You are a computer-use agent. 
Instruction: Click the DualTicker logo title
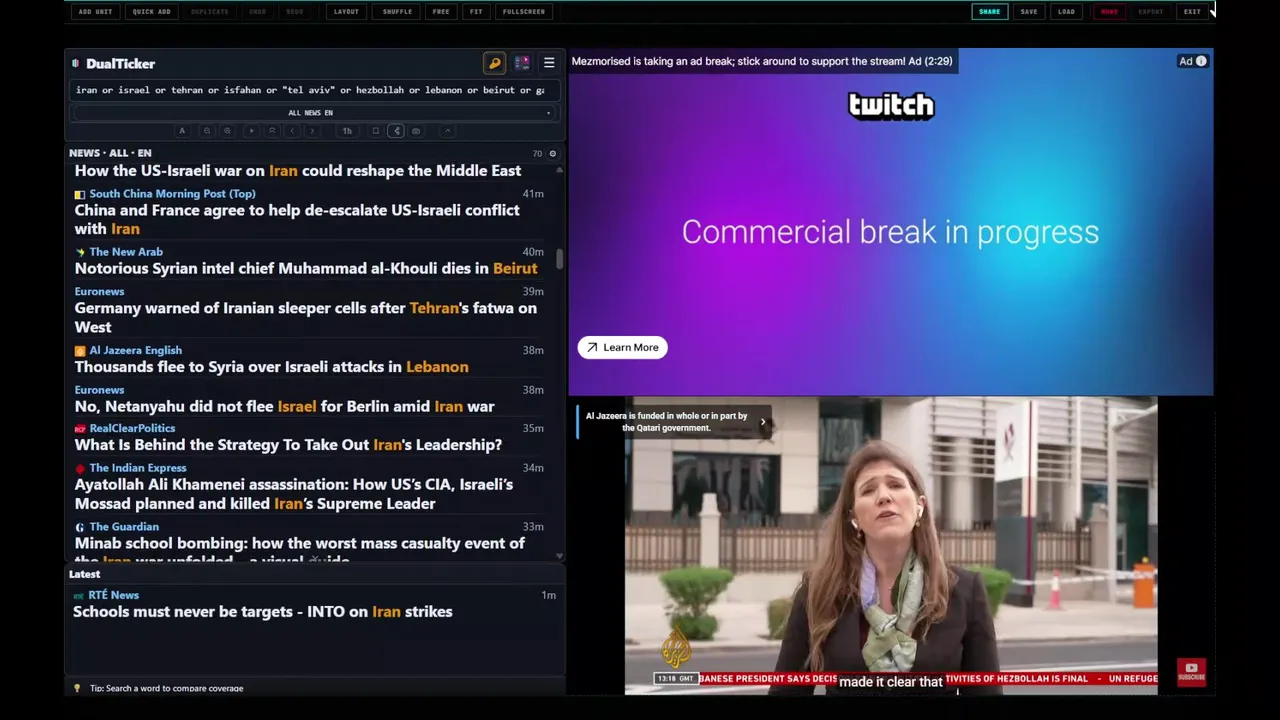coord(120,64)
